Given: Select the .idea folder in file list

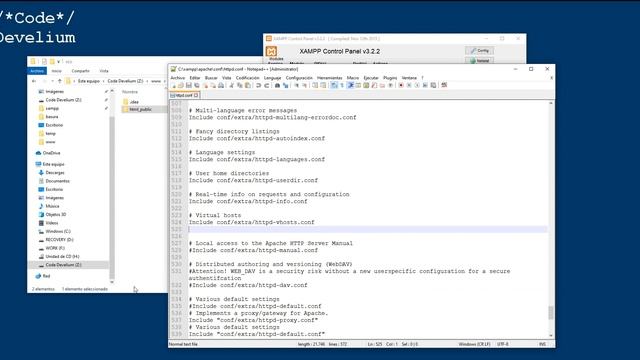Looking at the screenshot, I should point(134,102).
